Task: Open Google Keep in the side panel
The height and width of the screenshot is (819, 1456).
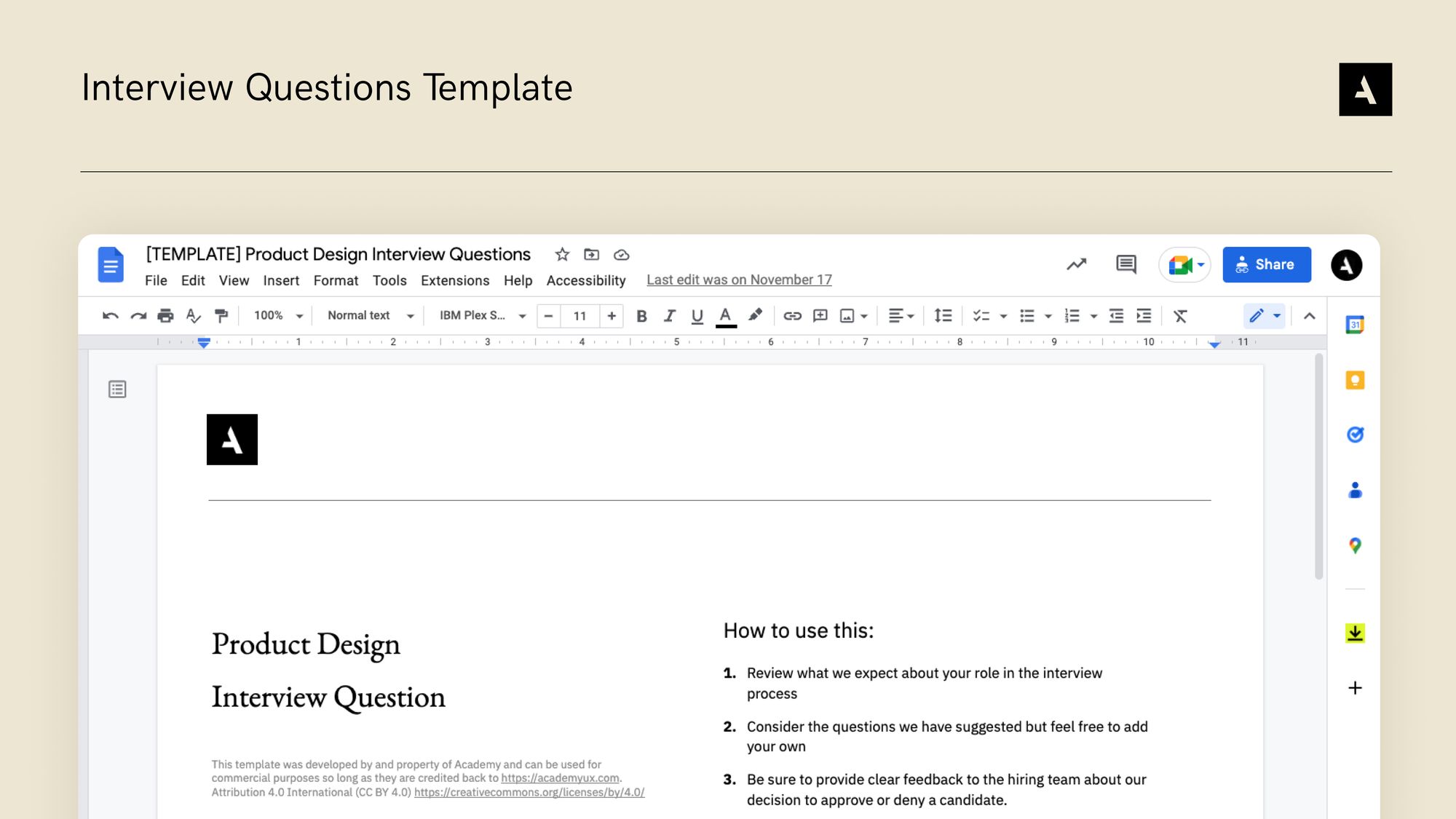Action: click(1354, 379)
